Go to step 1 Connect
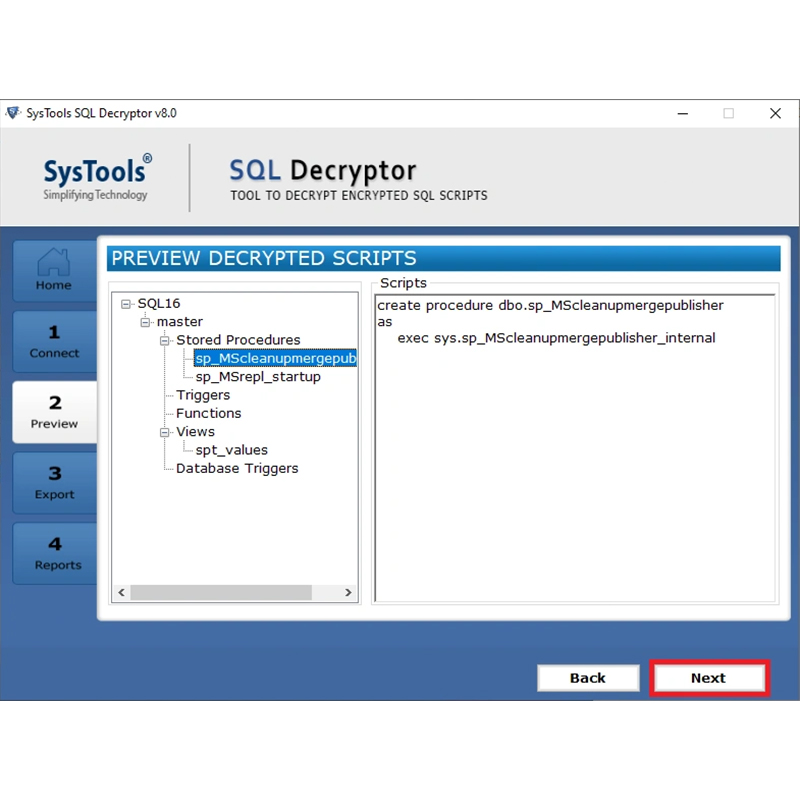 tap(54, 341)
